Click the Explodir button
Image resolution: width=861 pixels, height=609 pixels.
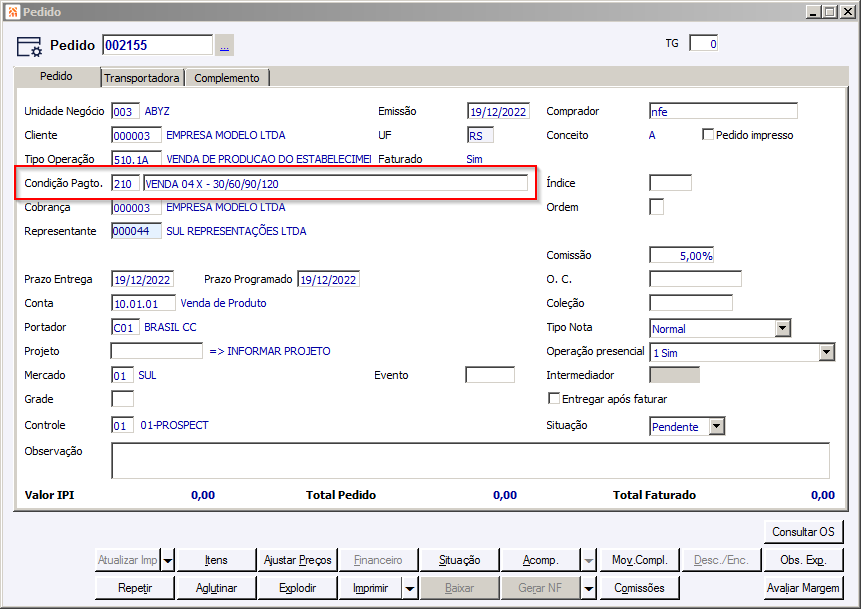(x=298, y=588)
